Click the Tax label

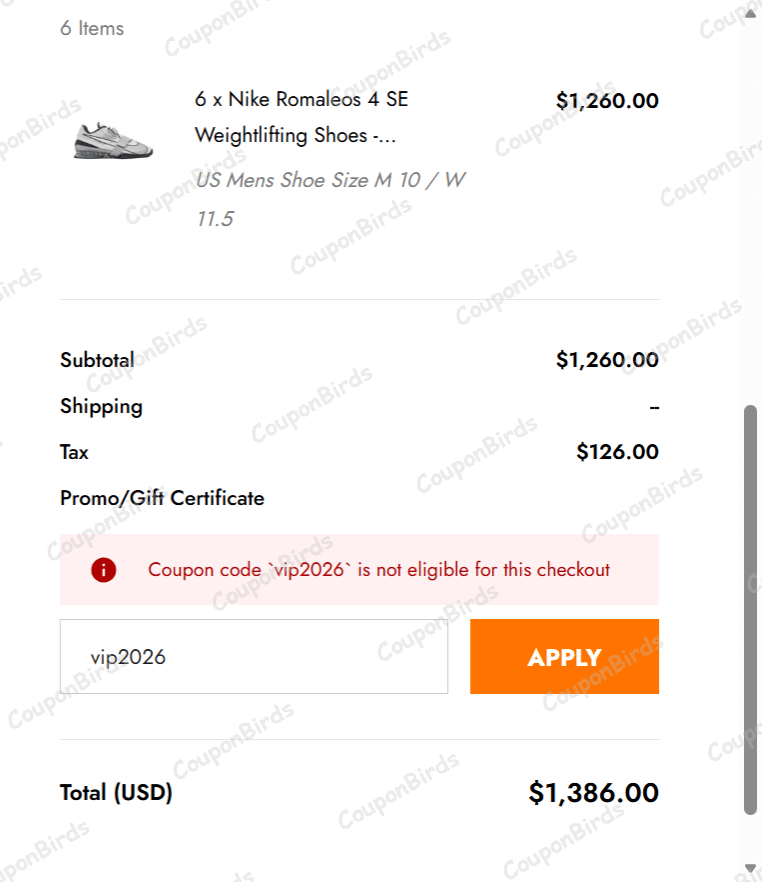[x=74, y=452]
